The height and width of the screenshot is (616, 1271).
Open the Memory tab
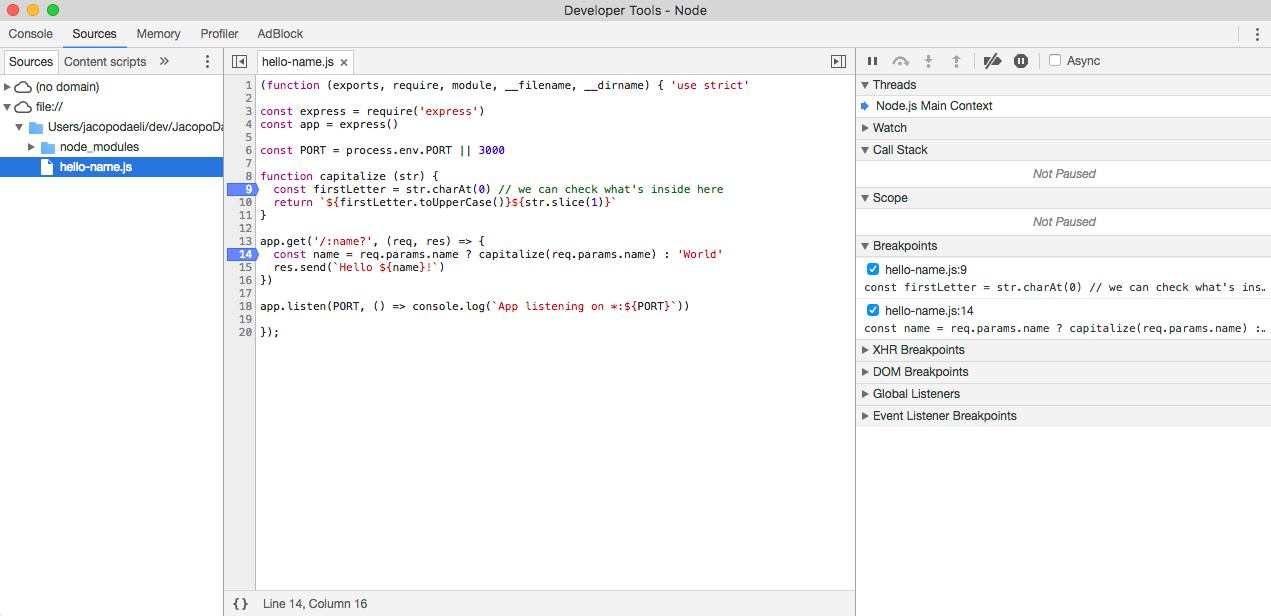pyautogui.click(x=158, y=34)
